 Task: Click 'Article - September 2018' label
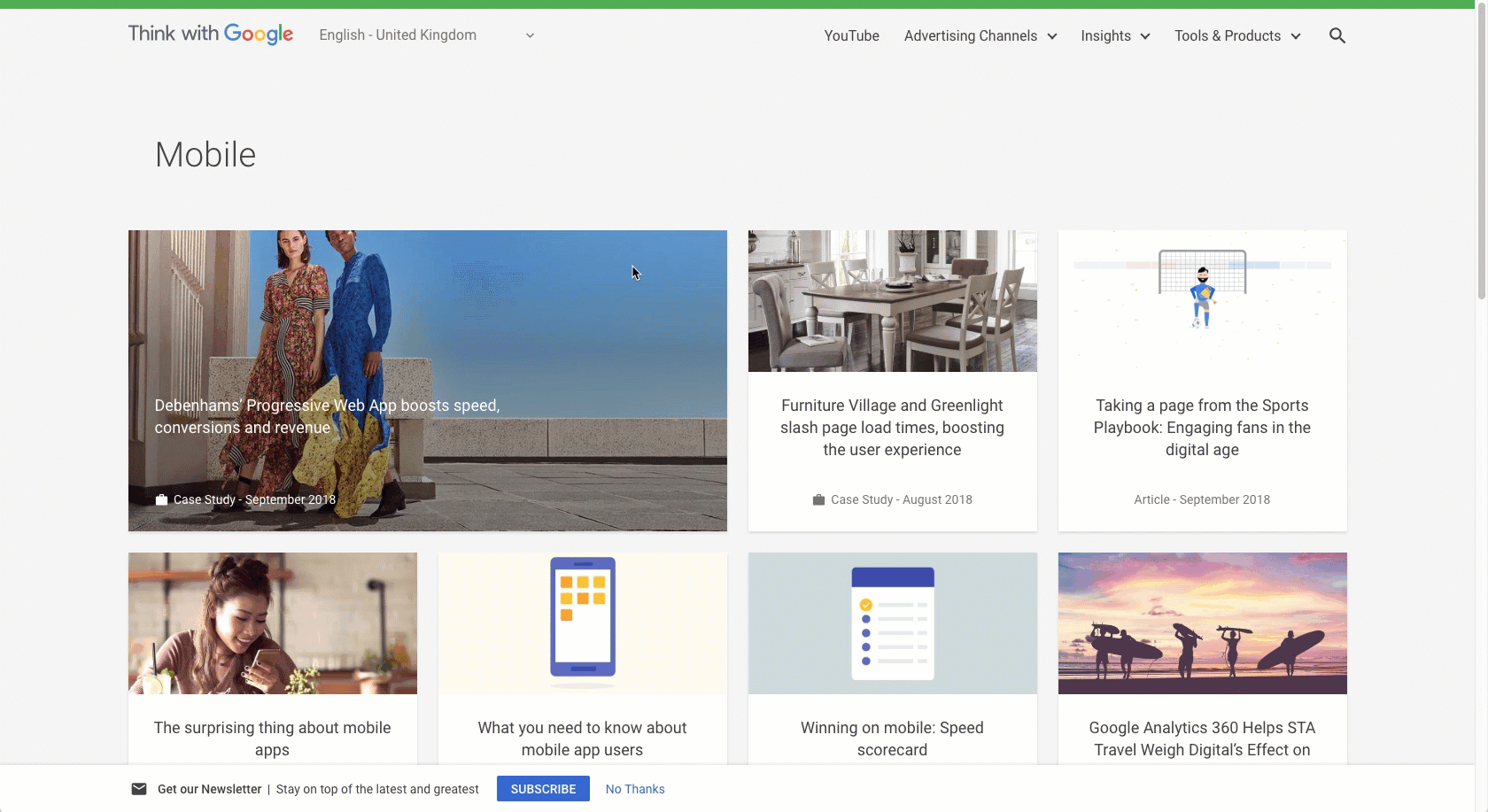pyautogui.click(x=1202, y=499)
